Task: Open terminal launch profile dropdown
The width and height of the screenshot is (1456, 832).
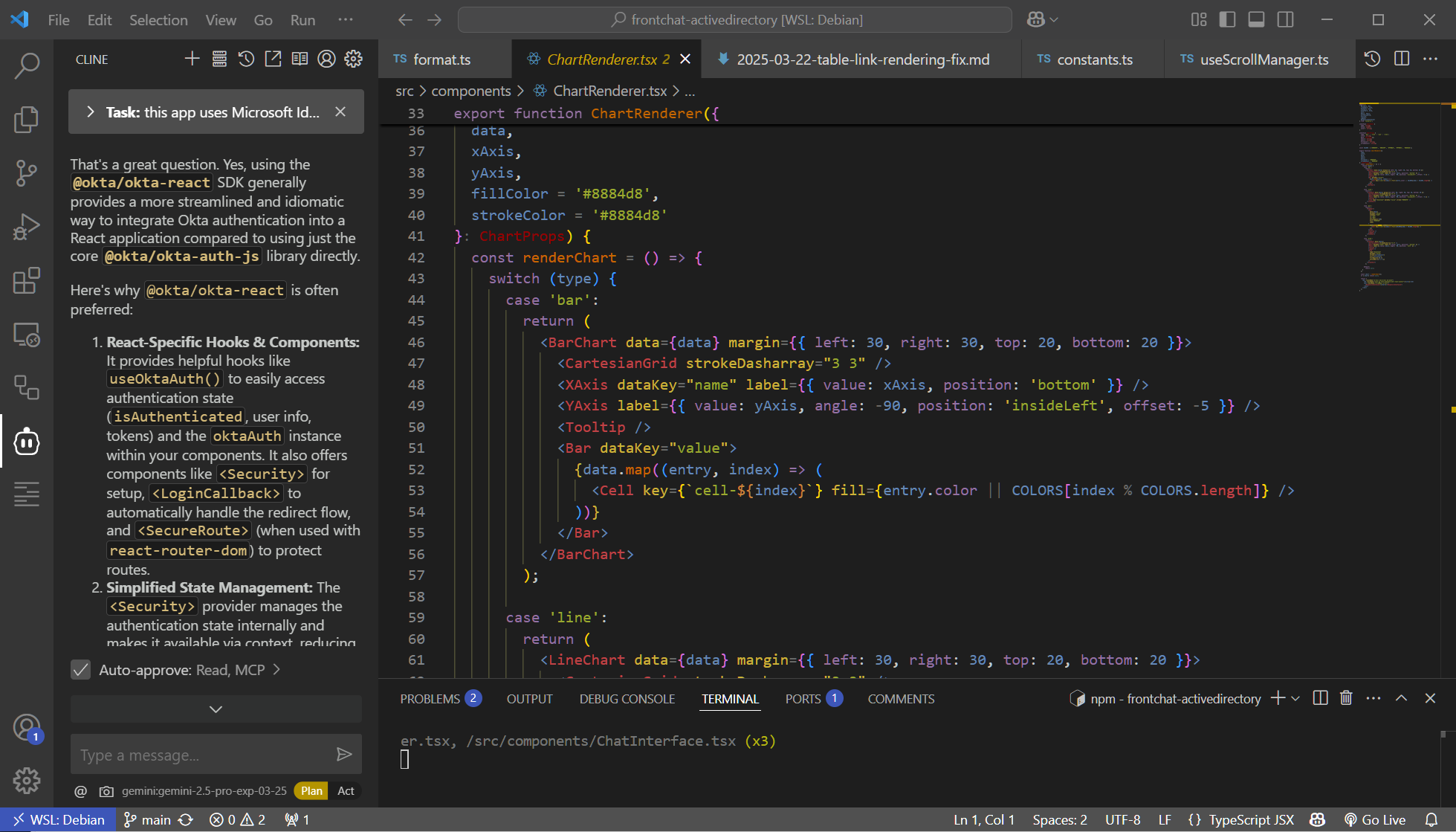Action: [x=1295, y=698]
